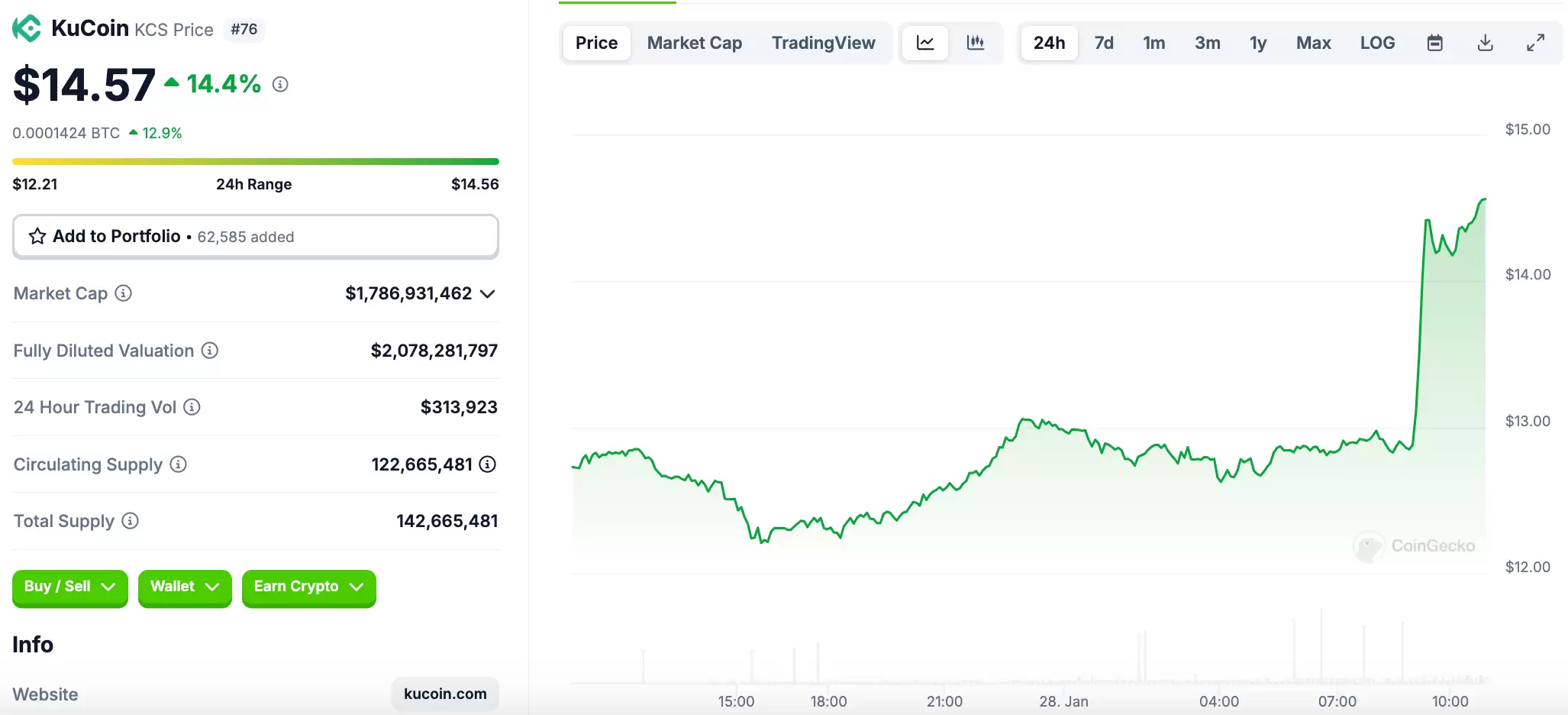
Task: Select 1y time range
Action: 1258,43
